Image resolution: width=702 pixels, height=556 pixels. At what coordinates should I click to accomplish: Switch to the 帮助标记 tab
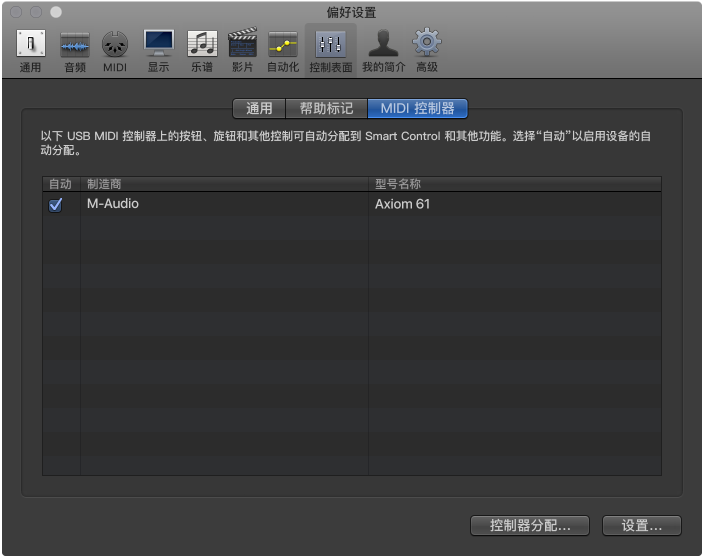(326, 108)
